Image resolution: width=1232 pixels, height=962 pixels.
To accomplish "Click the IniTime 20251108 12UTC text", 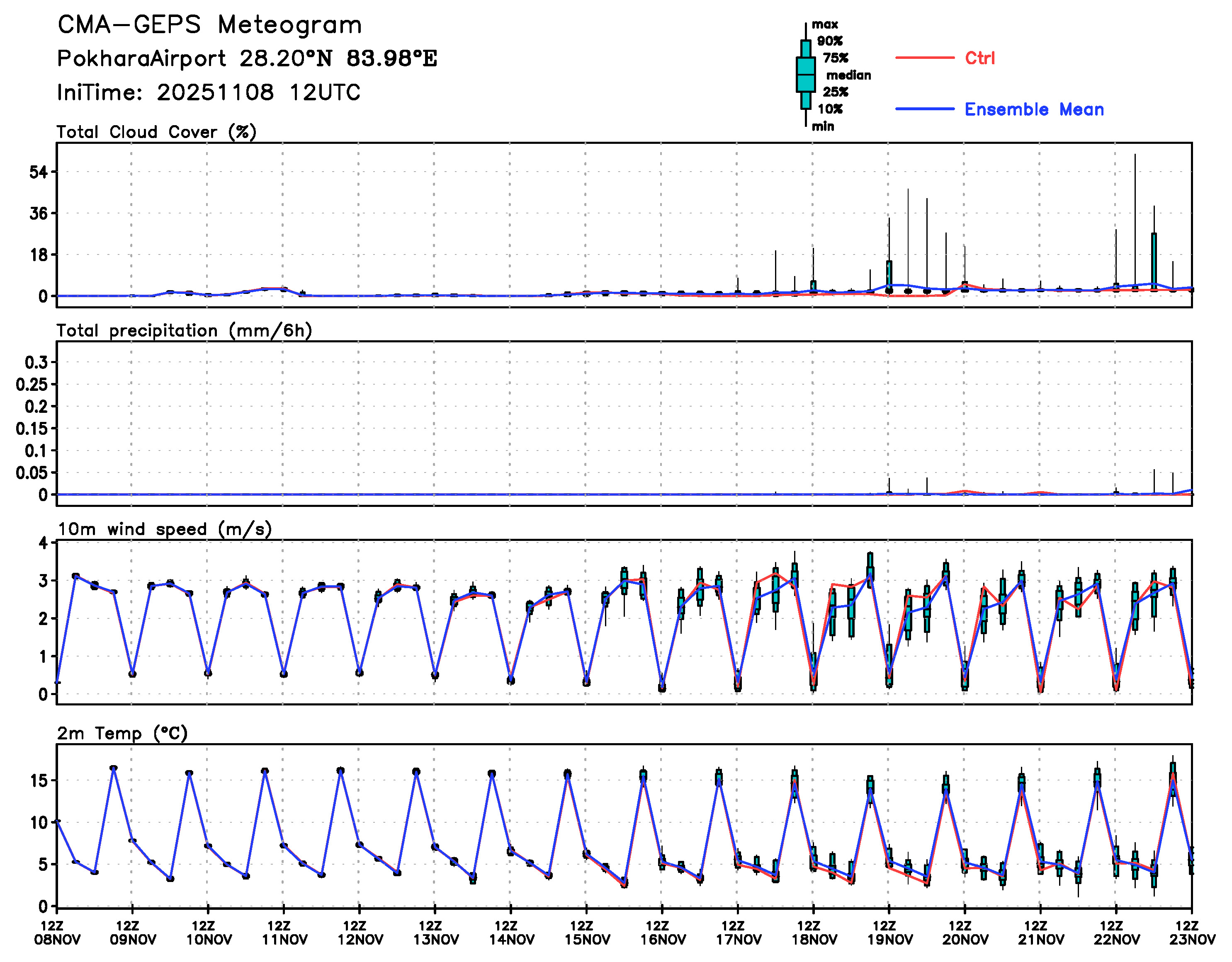I will tap(208, 92).
